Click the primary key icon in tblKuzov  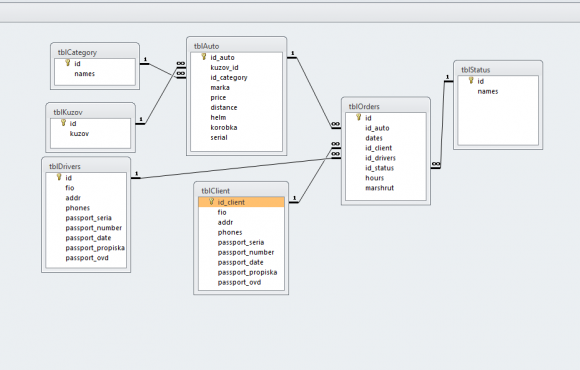coord(63,123)
